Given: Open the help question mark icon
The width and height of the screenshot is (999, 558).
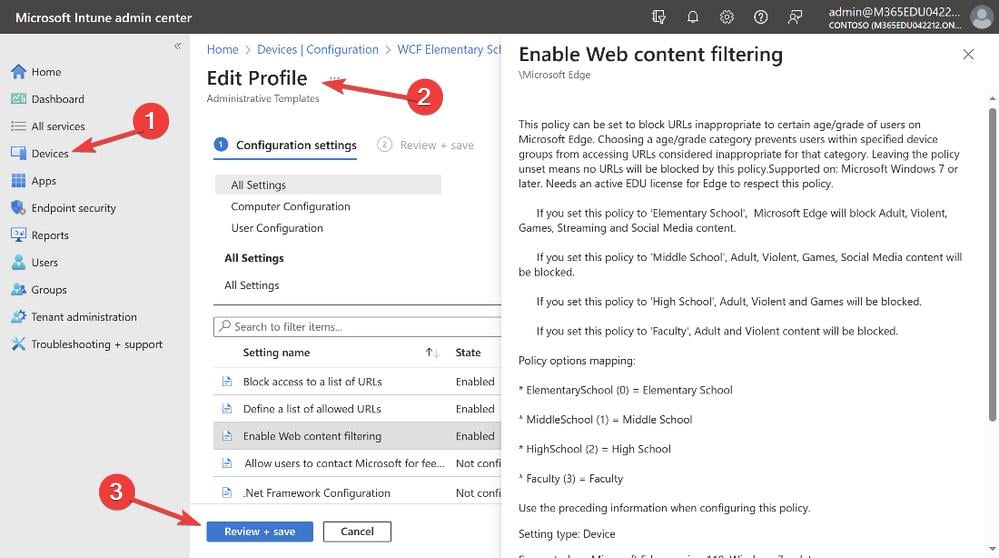Looking at the screenshot, I should tap(761, 17).
